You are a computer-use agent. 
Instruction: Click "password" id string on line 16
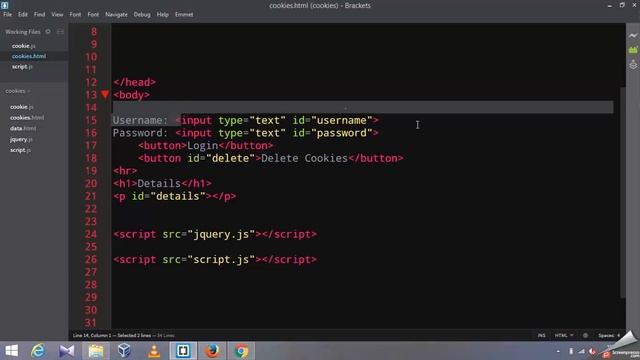pos(341,133)
